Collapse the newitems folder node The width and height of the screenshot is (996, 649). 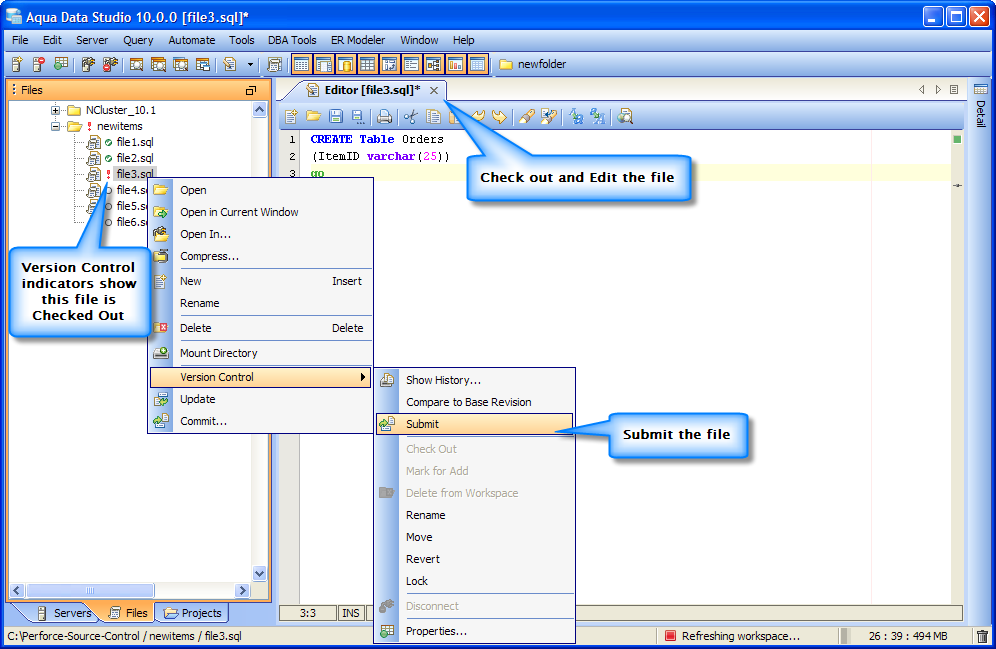(x=56, y=126)
